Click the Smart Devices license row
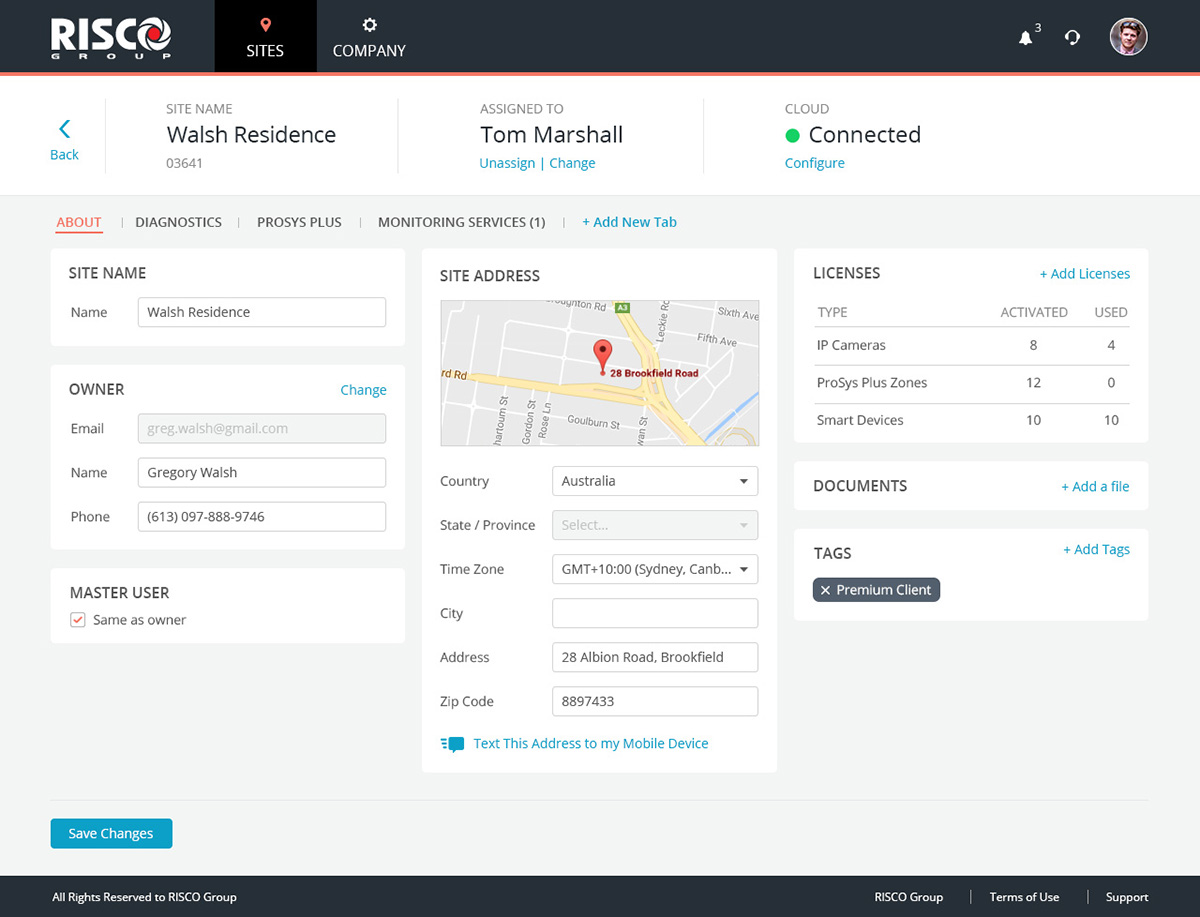 coord(971,421)
